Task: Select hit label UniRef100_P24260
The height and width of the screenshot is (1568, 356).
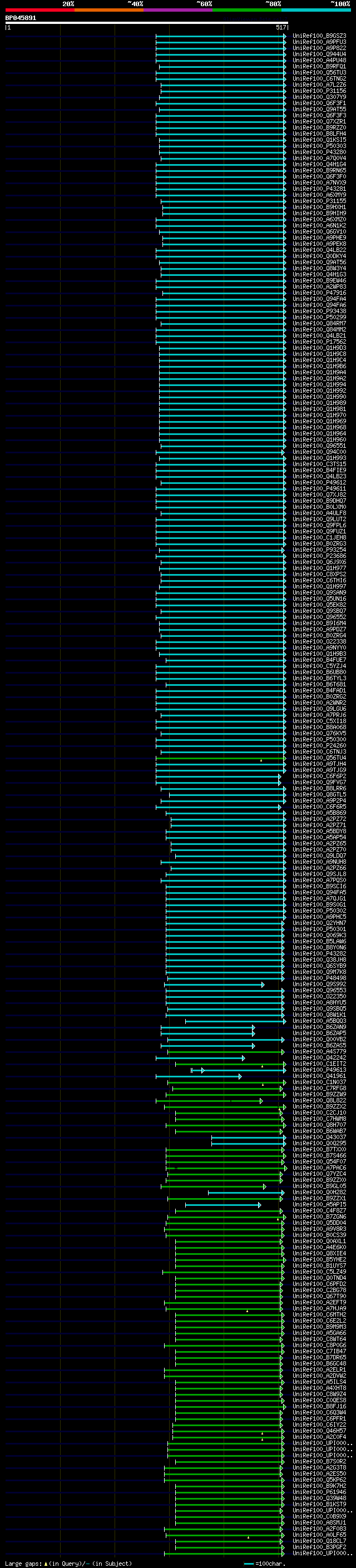Action: [319, 746]
